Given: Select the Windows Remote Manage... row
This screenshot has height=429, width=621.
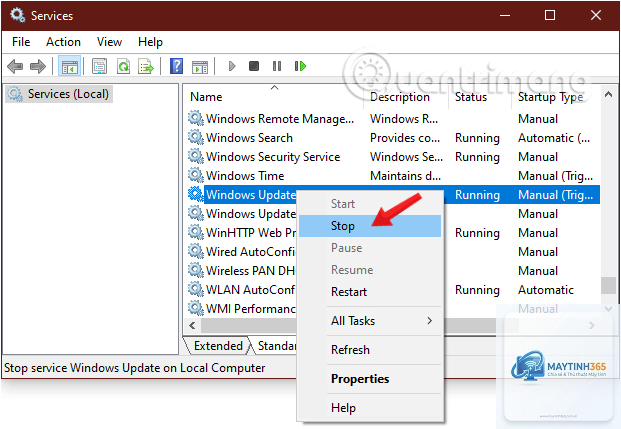Looking at the screenshot, I should pos(393,118).
